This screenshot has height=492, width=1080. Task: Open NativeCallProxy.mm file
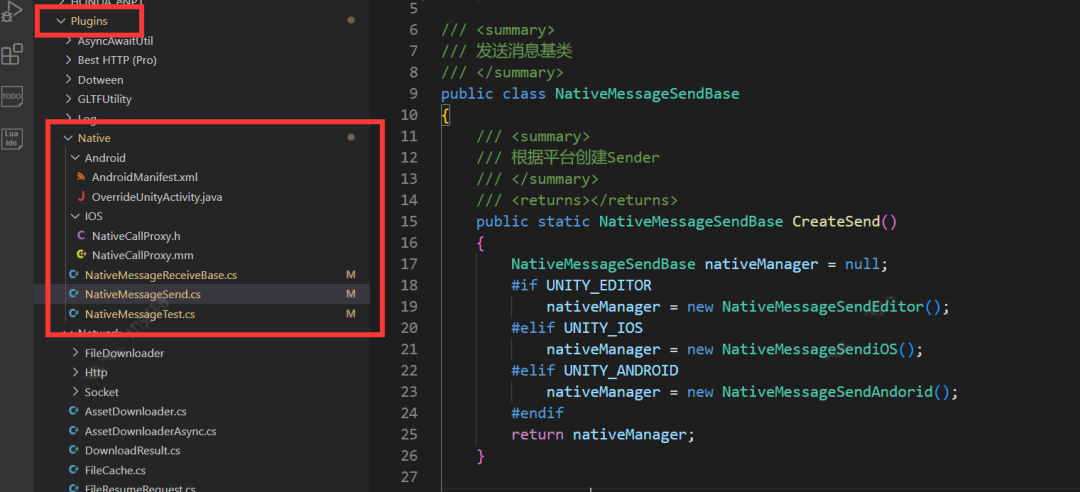(x=143, y=255)
